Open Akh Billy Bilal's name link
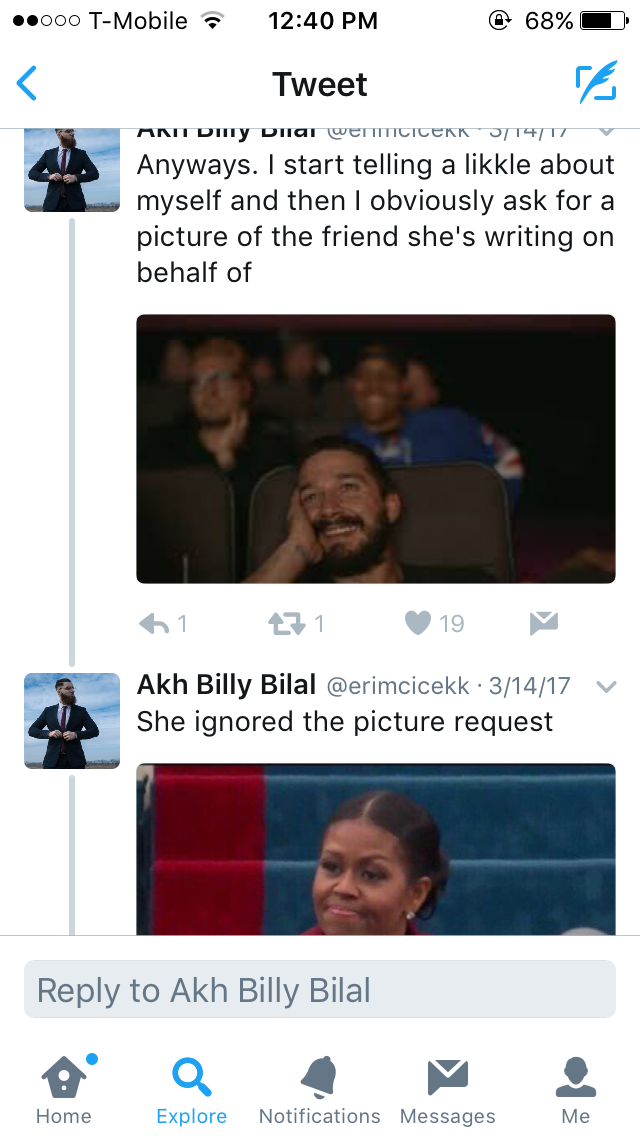The height and width of the screenshot is (1136, 640). tap(226, 684)
